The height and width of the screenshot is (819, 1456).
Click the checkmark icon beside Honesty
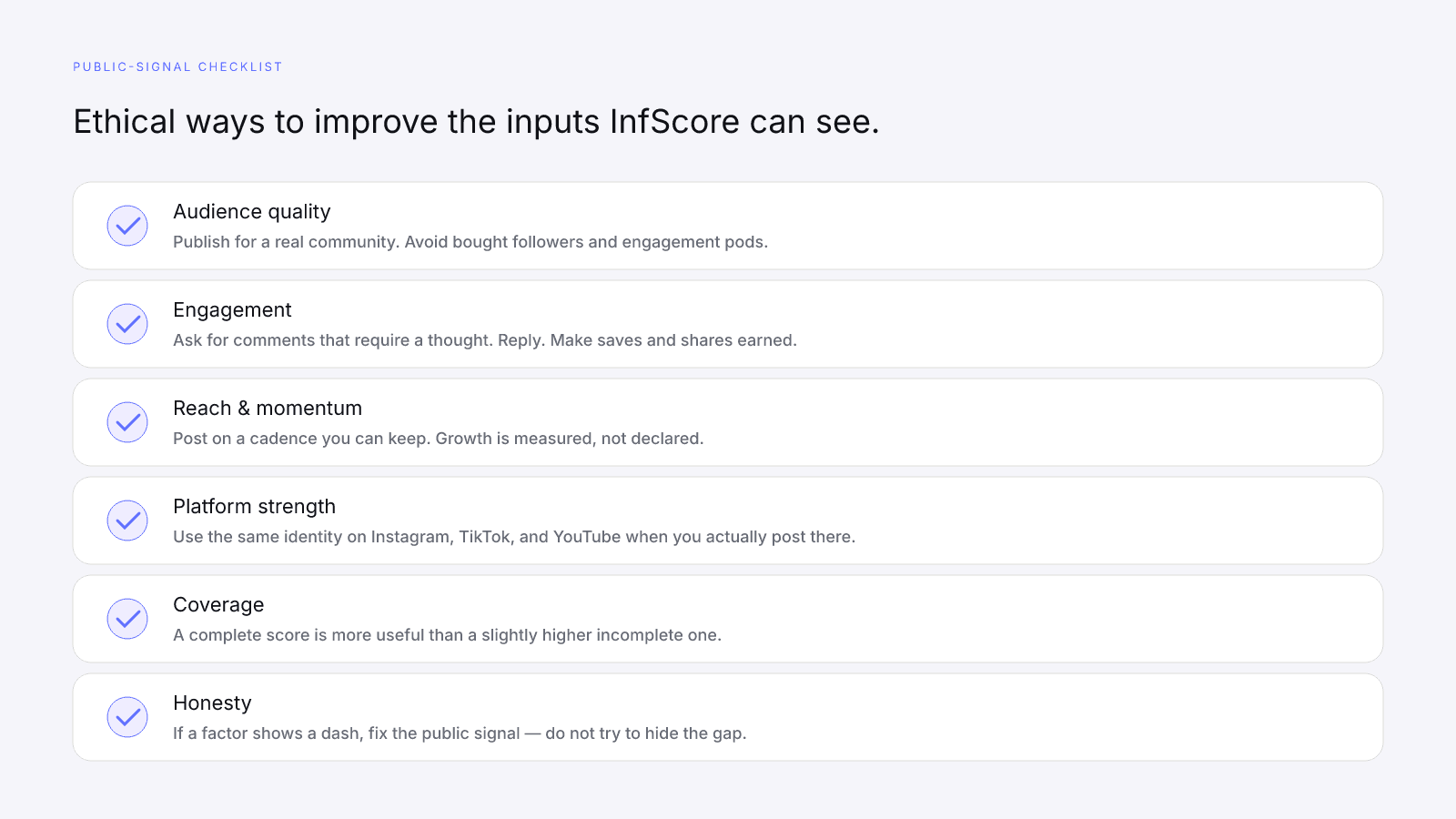pyautogui.click(x=127, y=717)
